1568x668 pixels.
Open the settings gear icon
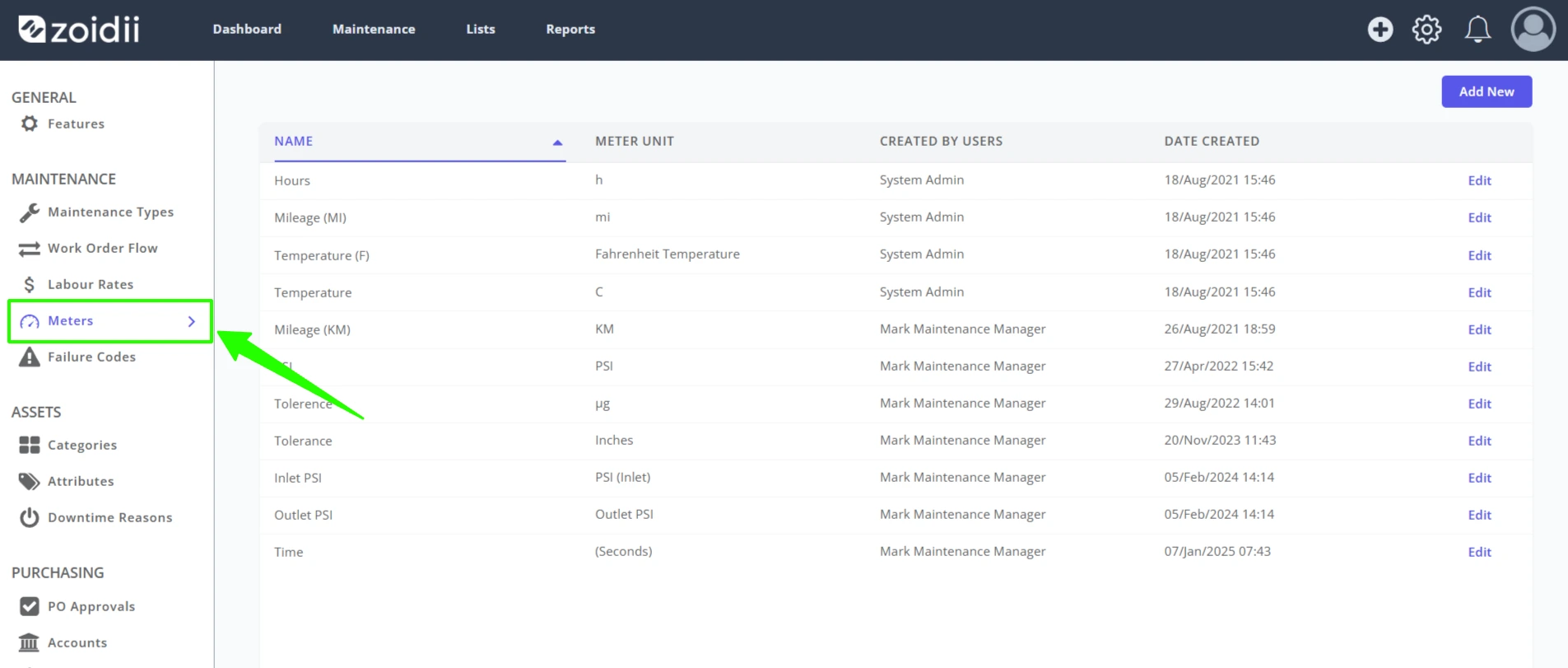point(1426,30)
